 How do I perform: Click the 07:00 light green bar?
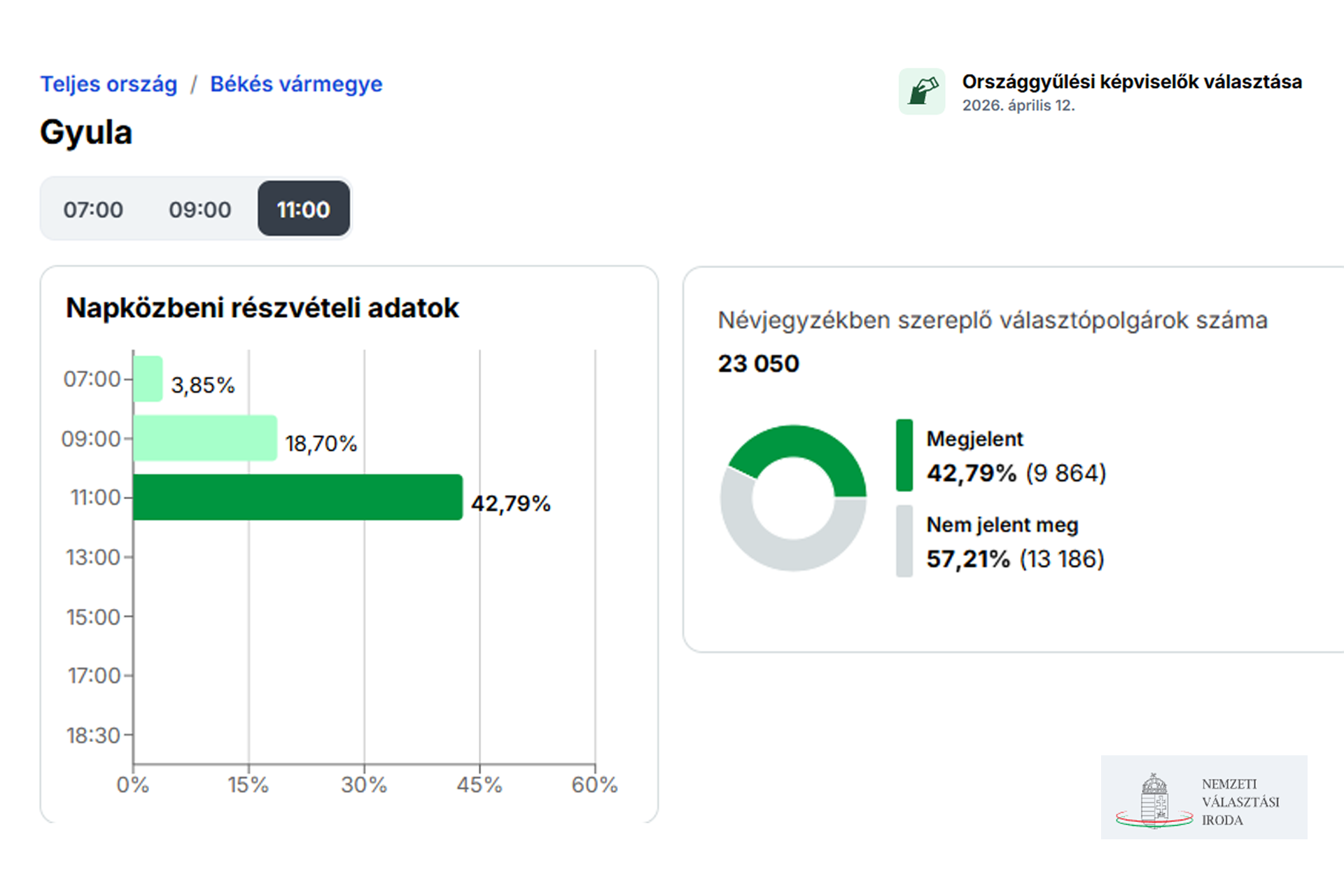(x=148, y=379)
